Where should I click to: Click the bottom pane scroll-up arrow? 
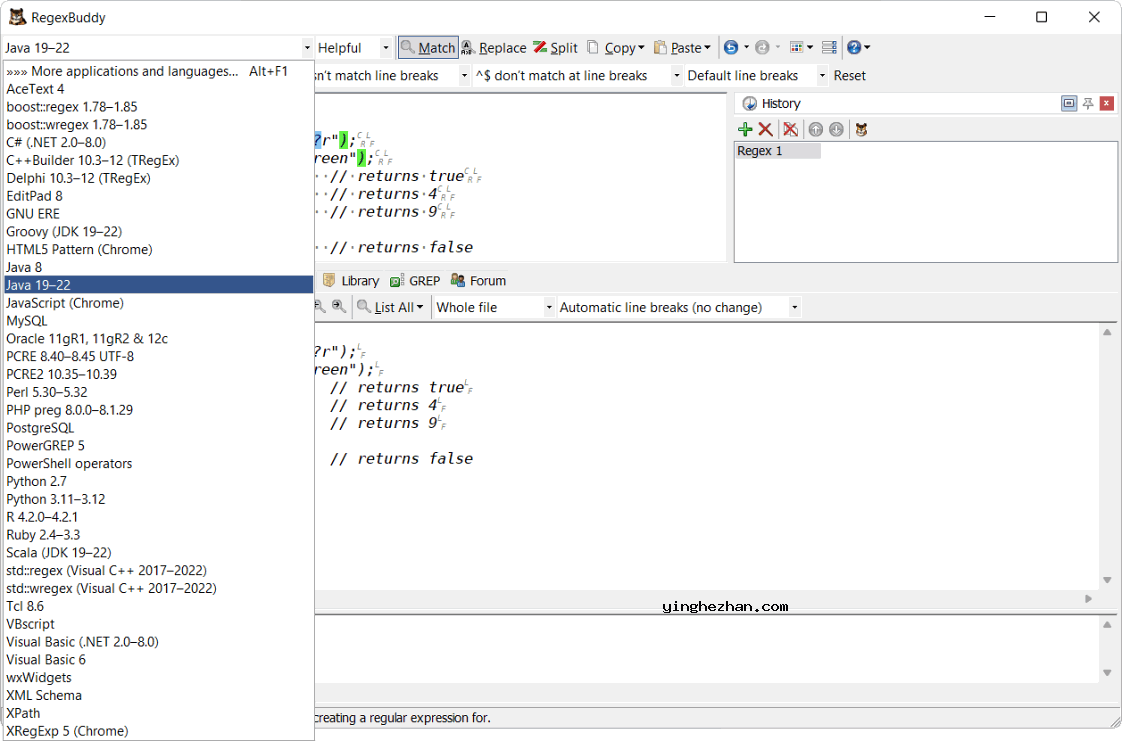[x=1107, y=624]
